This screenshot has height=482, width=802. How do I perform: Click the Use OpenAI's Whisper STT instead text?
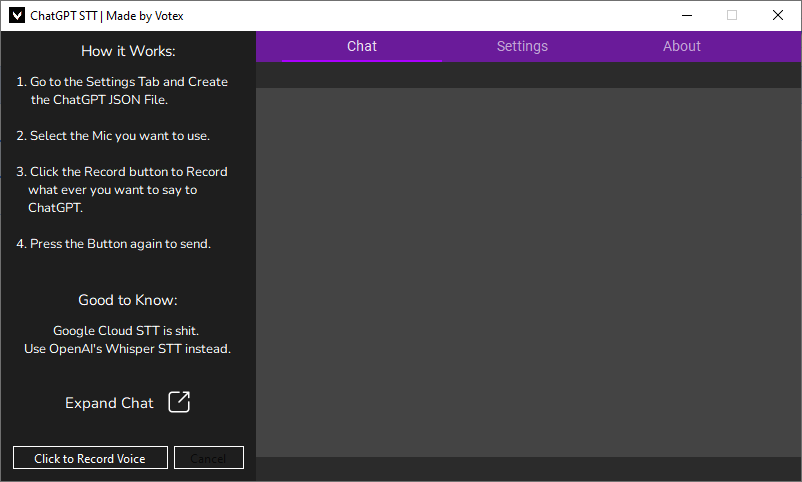127,349
